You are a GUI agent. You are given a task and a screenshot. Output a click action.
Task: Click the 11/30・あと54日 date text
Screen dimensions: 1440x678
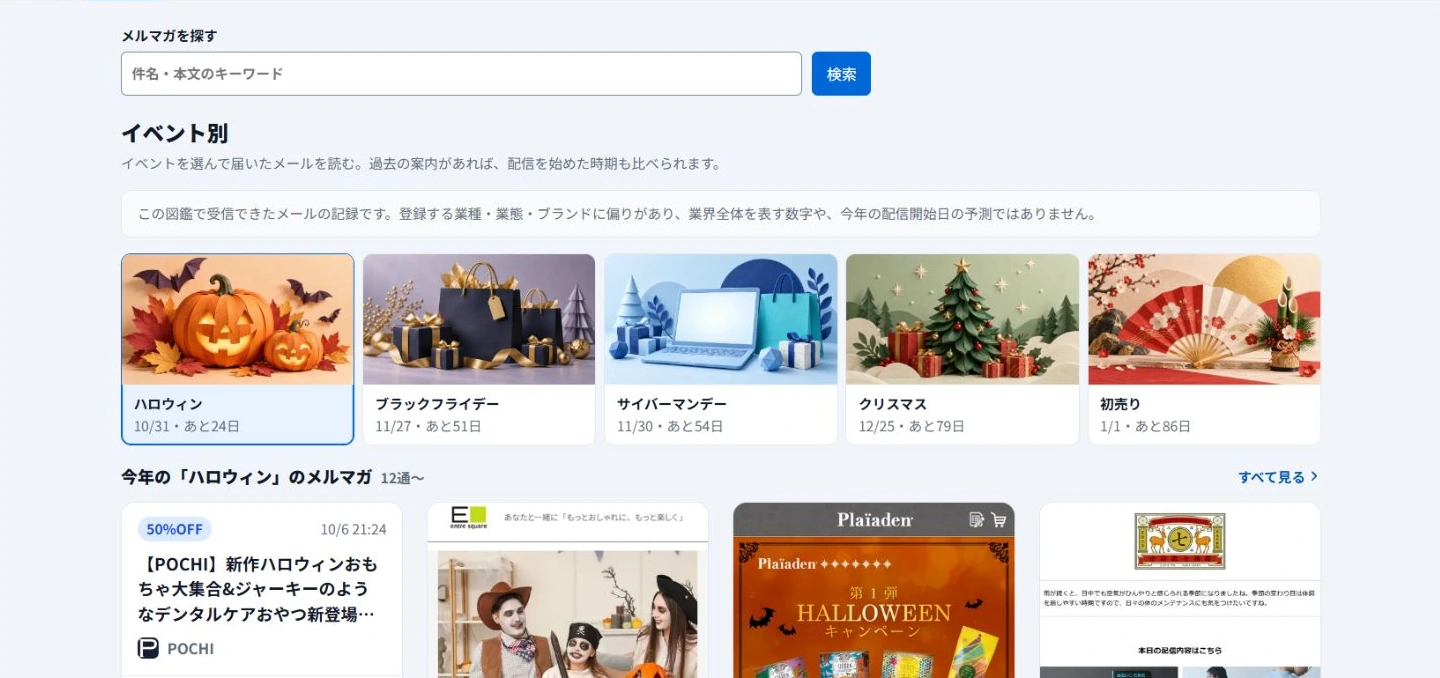[x=670, y=426]
